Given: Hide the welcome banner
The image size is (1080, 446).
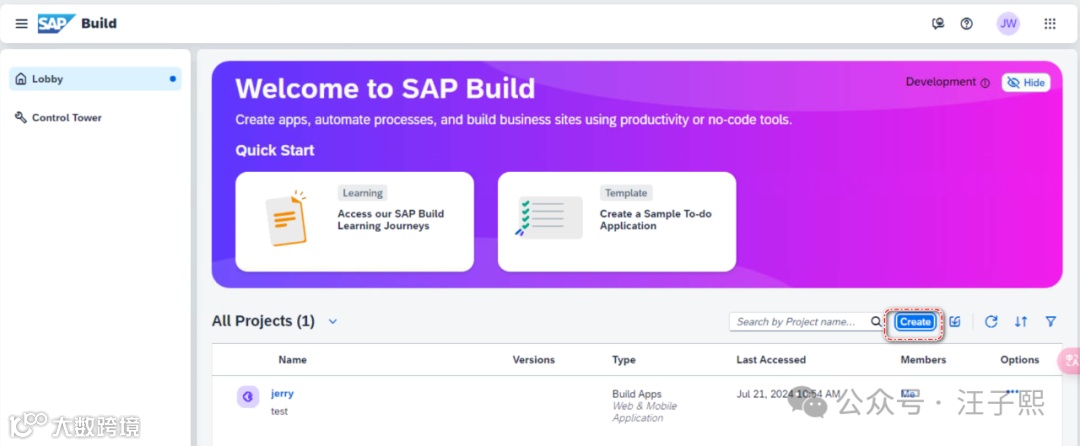Looking at the screenshot, I should click(1026, 82).
